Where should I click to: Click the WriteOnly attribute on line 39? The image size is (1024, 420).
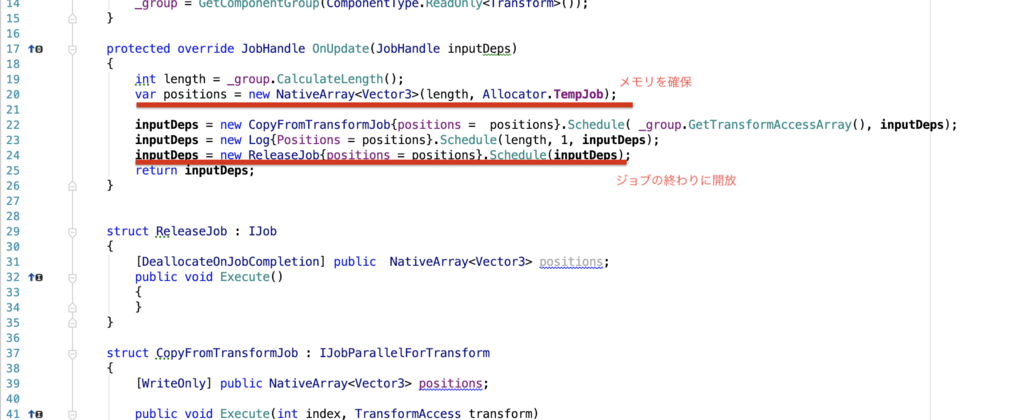[x=173, y=383]
